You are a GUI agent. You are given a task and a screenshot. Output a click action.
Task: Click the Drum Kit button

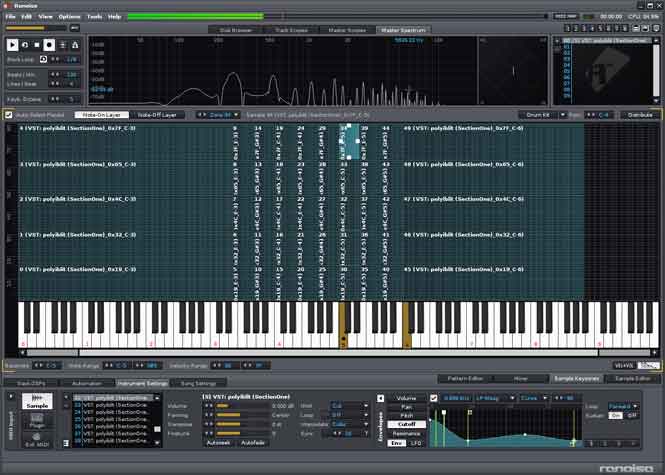[538, 115]
